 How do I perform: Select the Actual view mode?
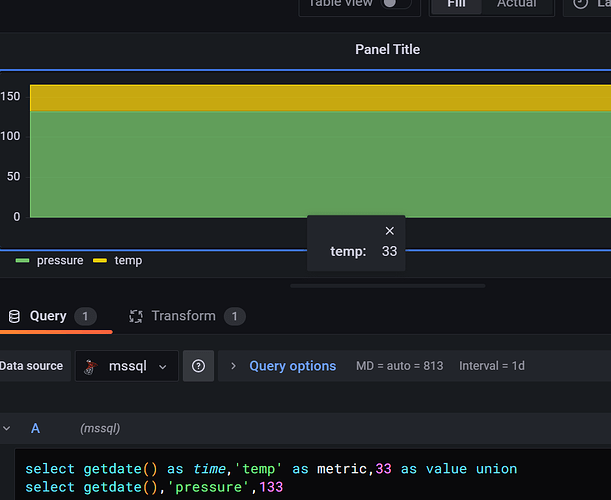coord(517,4)
